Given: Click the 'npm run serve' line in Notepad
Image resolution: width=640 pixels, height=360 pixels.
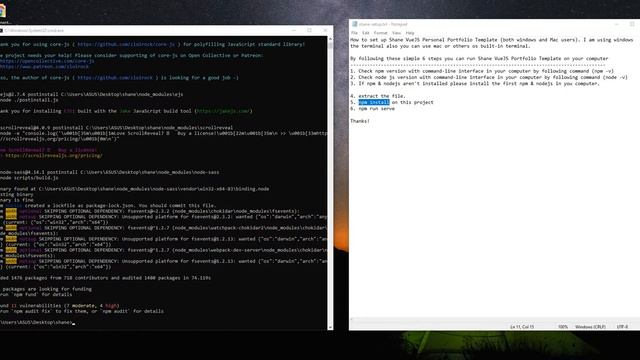Looking at the screenshot, I should [376, 109].
